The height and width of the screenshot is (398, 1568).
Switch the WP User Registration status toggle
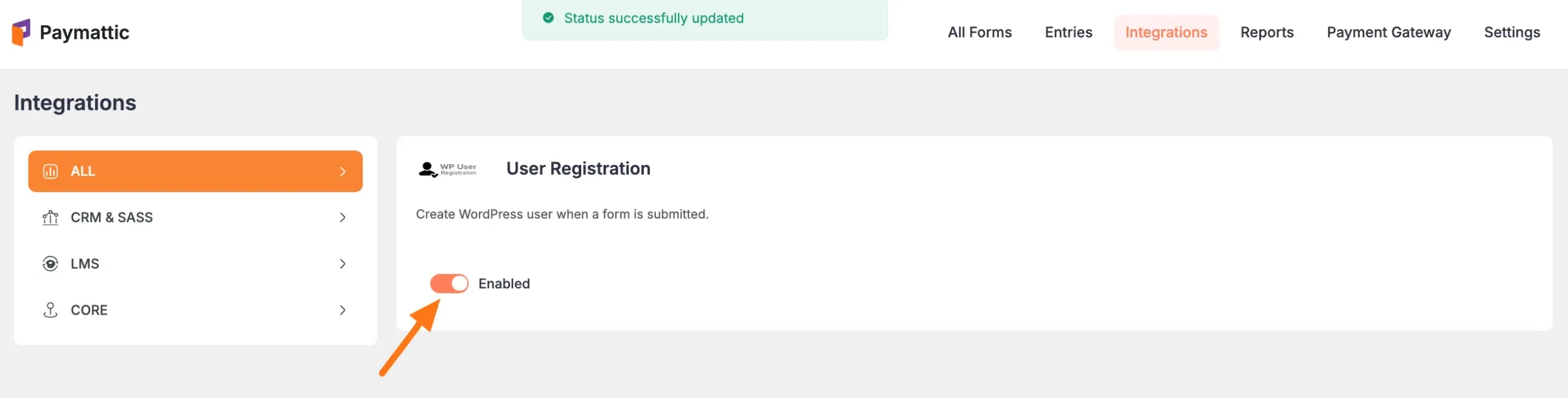click(449, 283)
